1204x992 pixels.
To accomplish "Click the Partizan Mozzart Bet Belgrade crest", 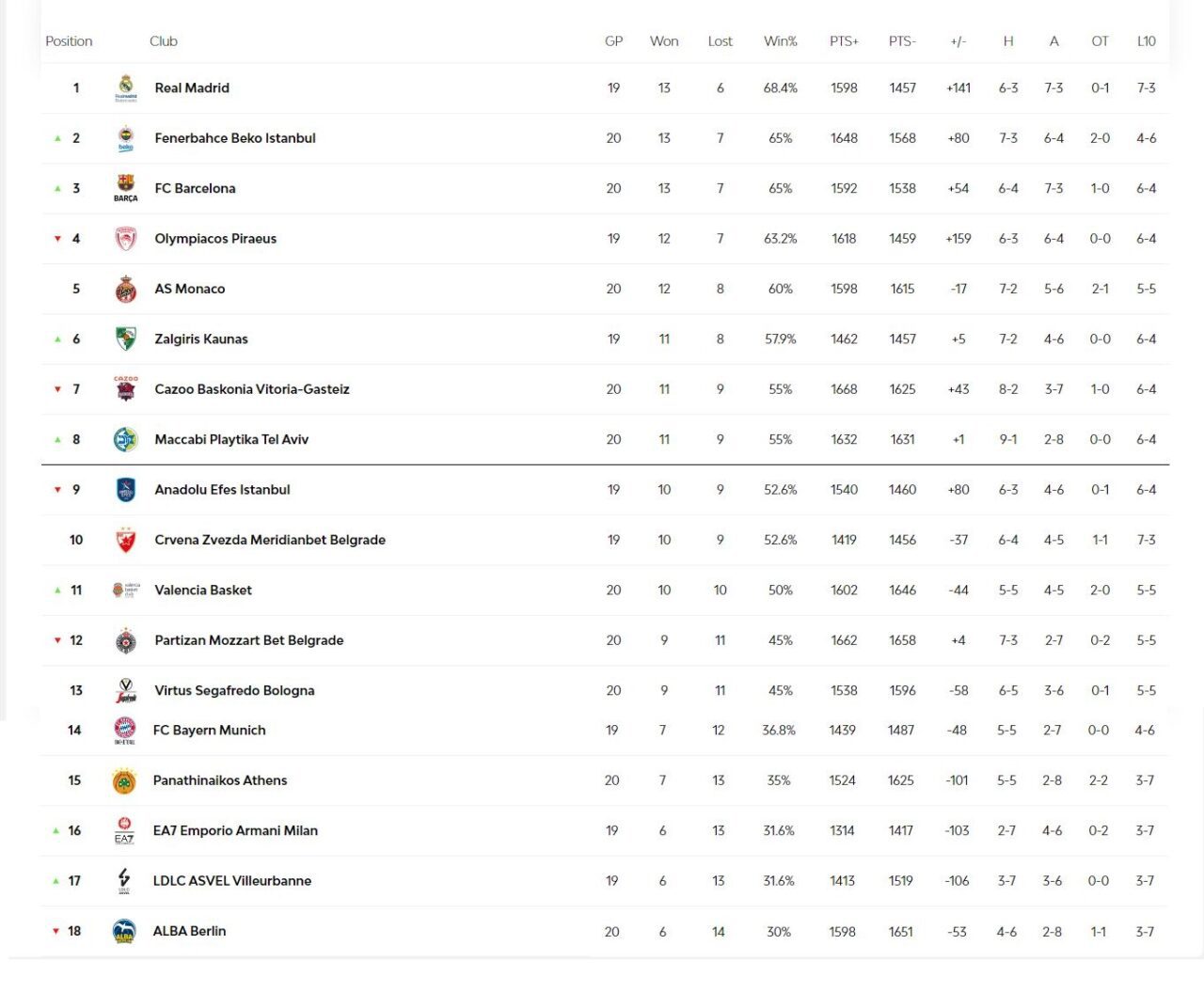I will 125,640.
